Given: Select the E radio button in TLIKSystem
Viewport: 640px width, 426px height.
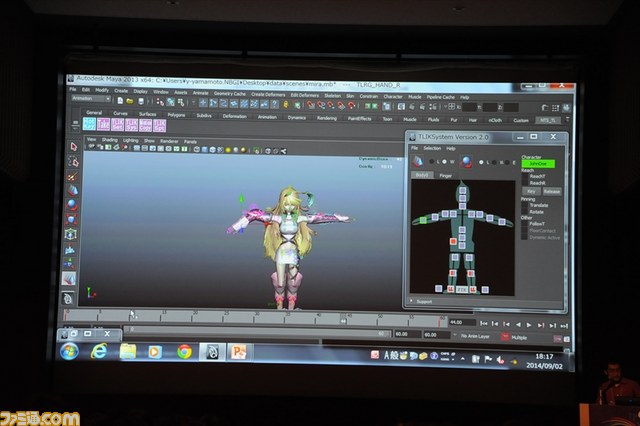Looking at the screenshot, I should point(507,162).
